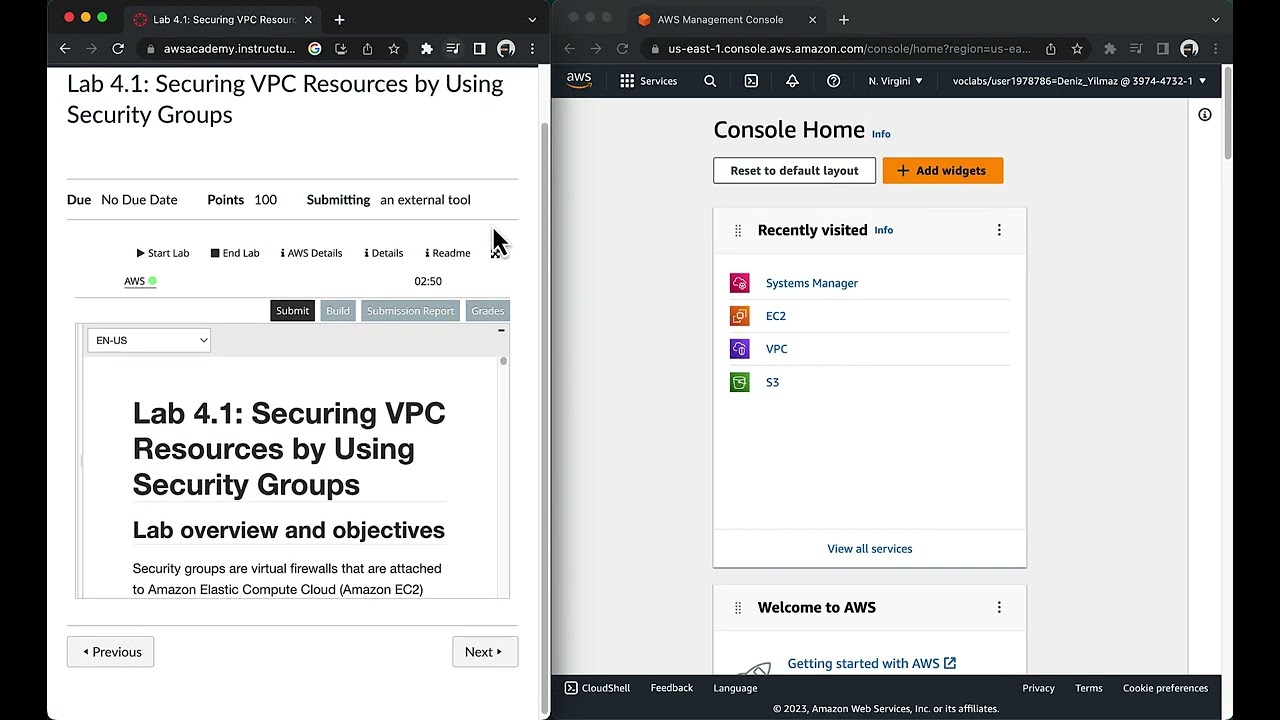Click share icon in lab browser address bar
Image resolution: width=1280 pixels, height=720 pixels.
click(x=367, y=48)
